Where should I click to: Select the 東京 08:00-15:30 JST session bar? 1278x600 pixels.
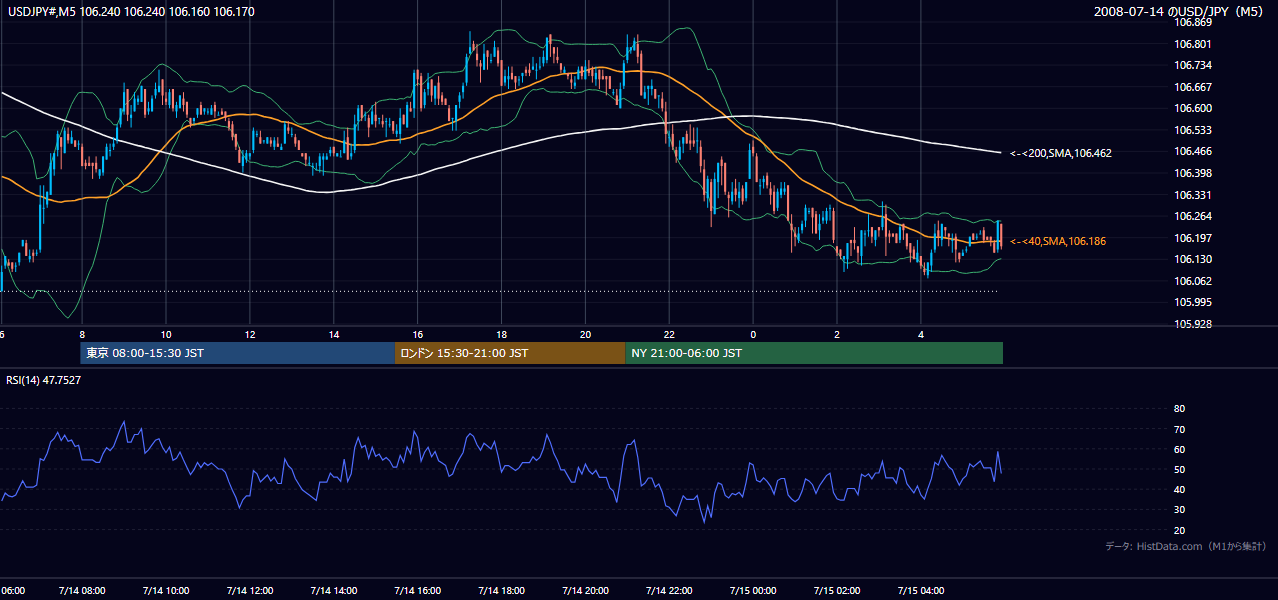(238, 353)
